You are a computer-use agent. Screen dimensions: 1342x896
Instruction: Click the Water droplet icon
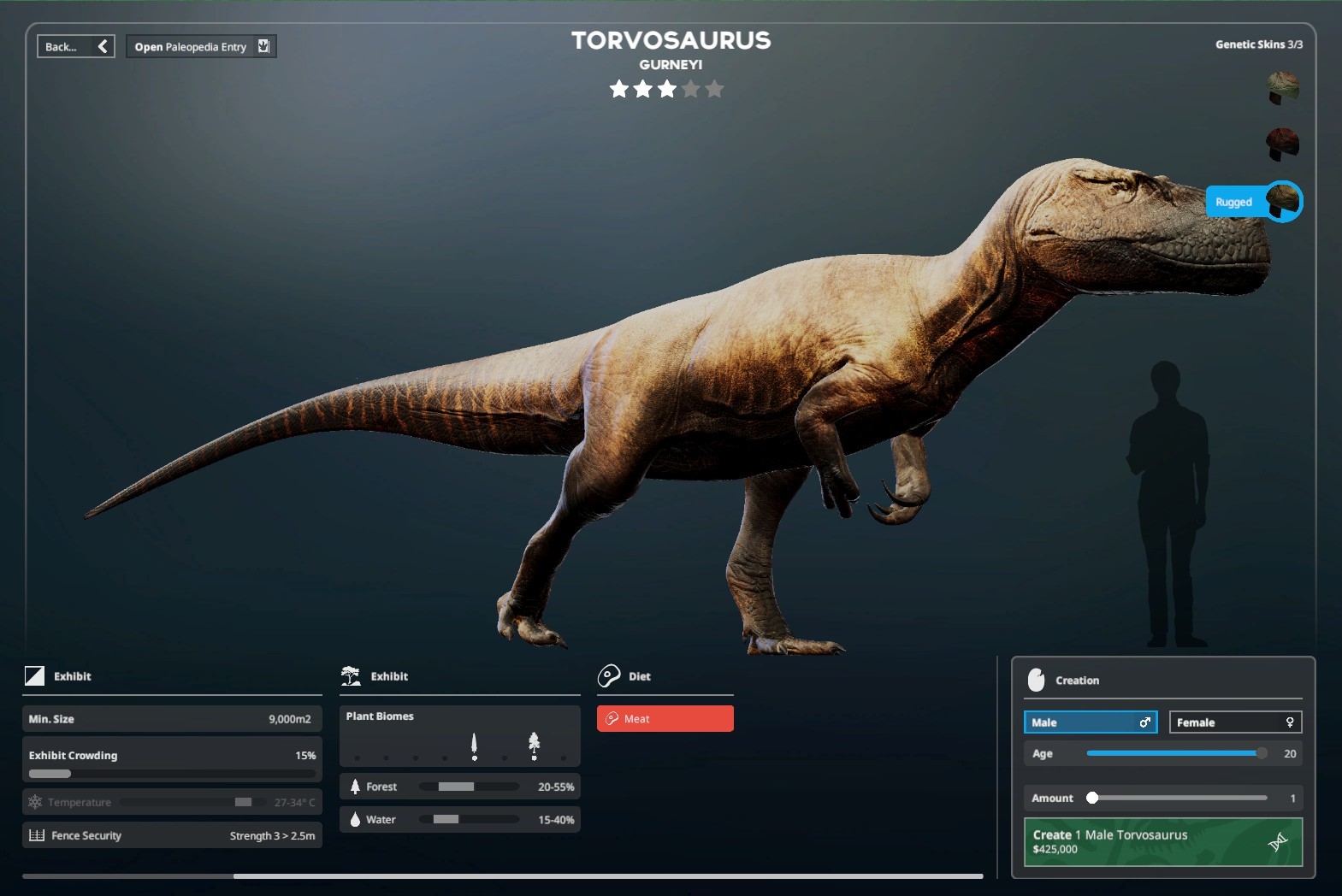355,819
